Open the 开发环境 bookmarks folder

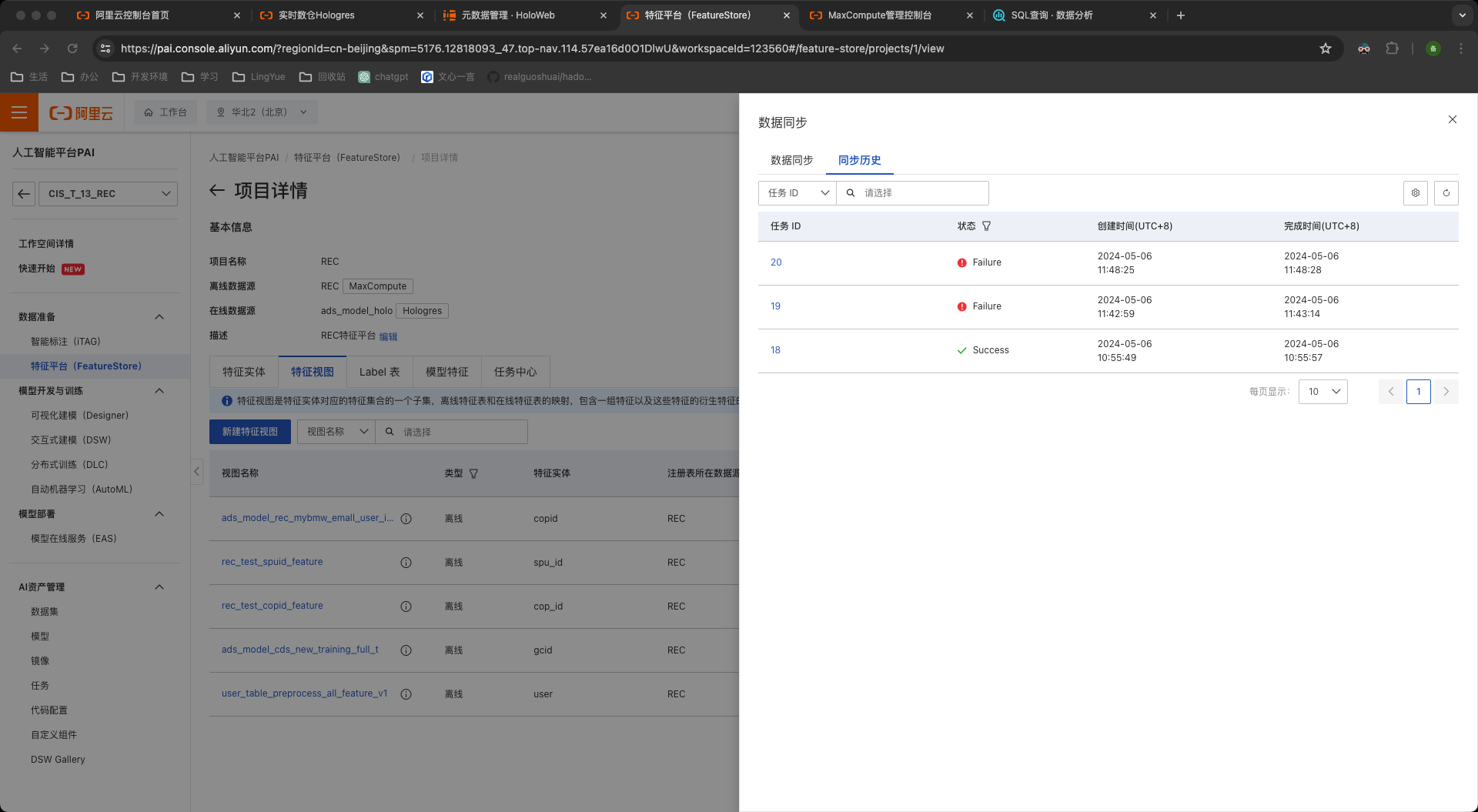click(x=140, y=77)
